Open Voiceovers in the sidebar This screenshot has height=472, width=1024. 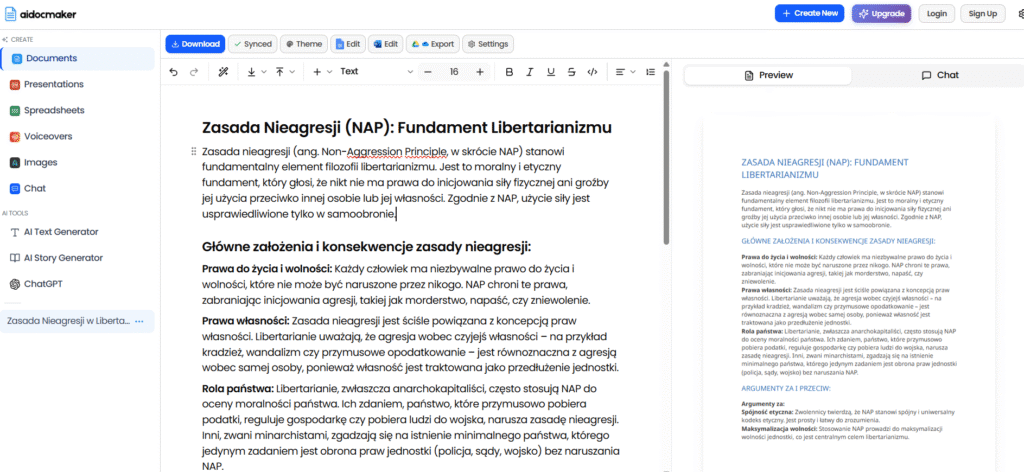point(78,136)
